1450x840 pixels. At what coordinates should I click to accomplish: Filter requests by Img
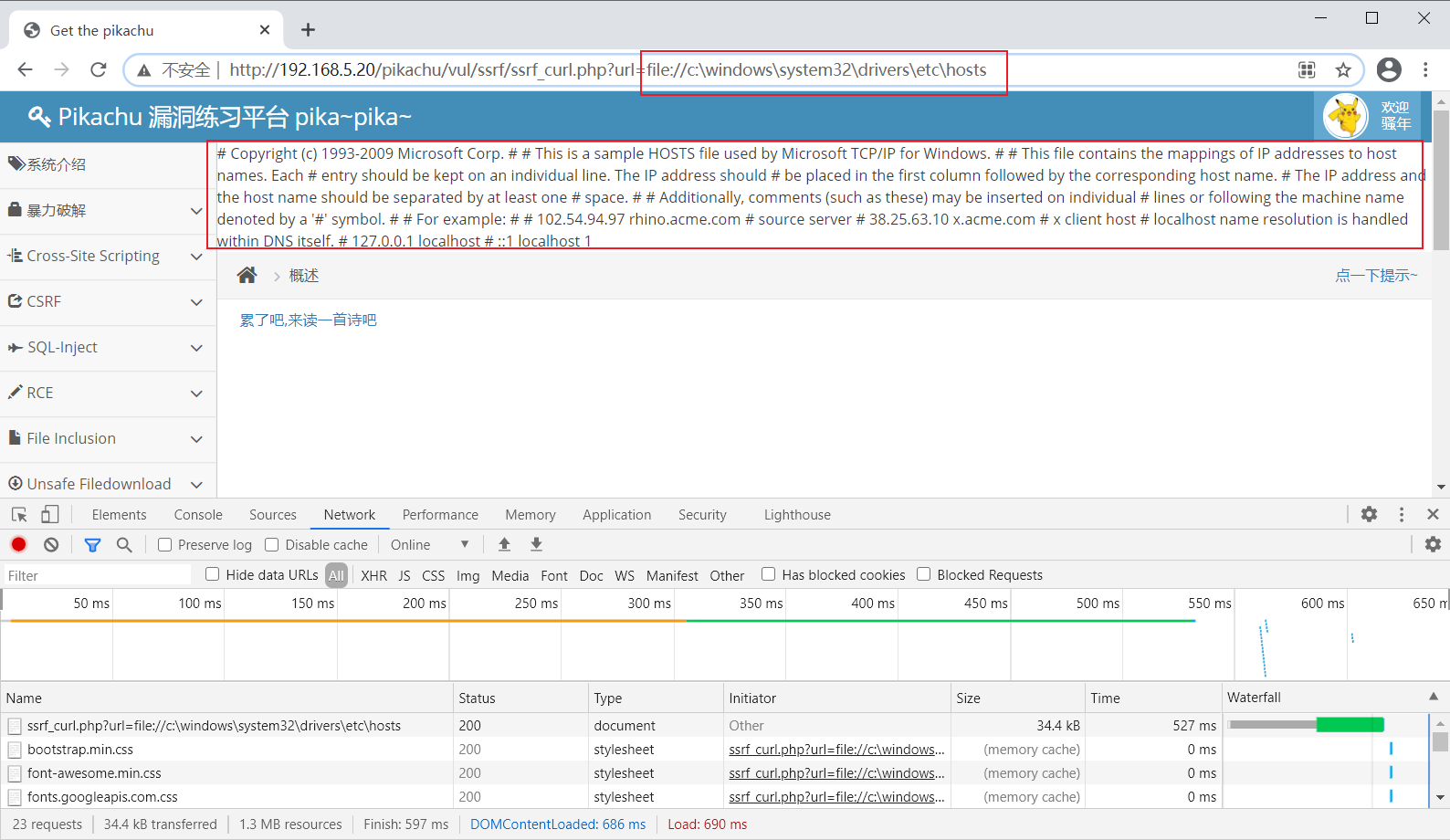[468, 575]
